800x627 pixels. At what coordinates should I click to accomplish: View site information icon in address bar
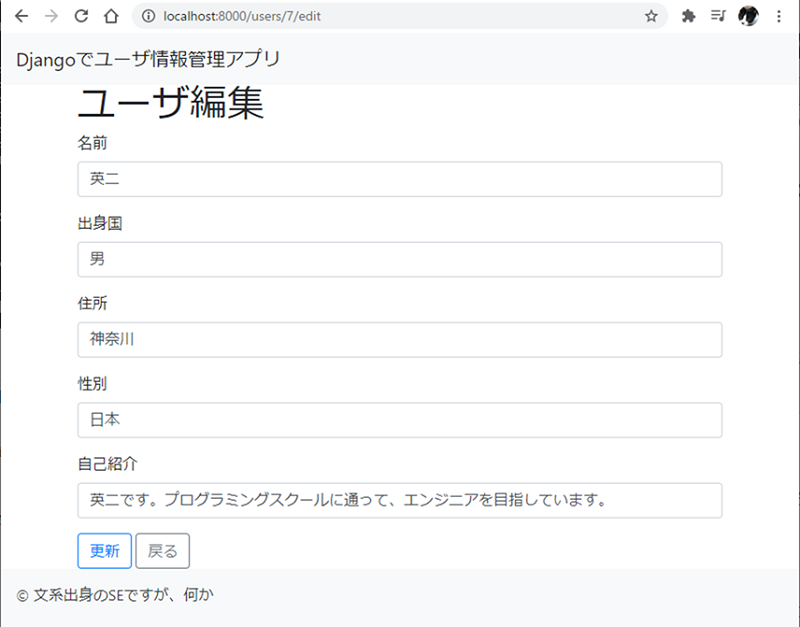[148, 16]
